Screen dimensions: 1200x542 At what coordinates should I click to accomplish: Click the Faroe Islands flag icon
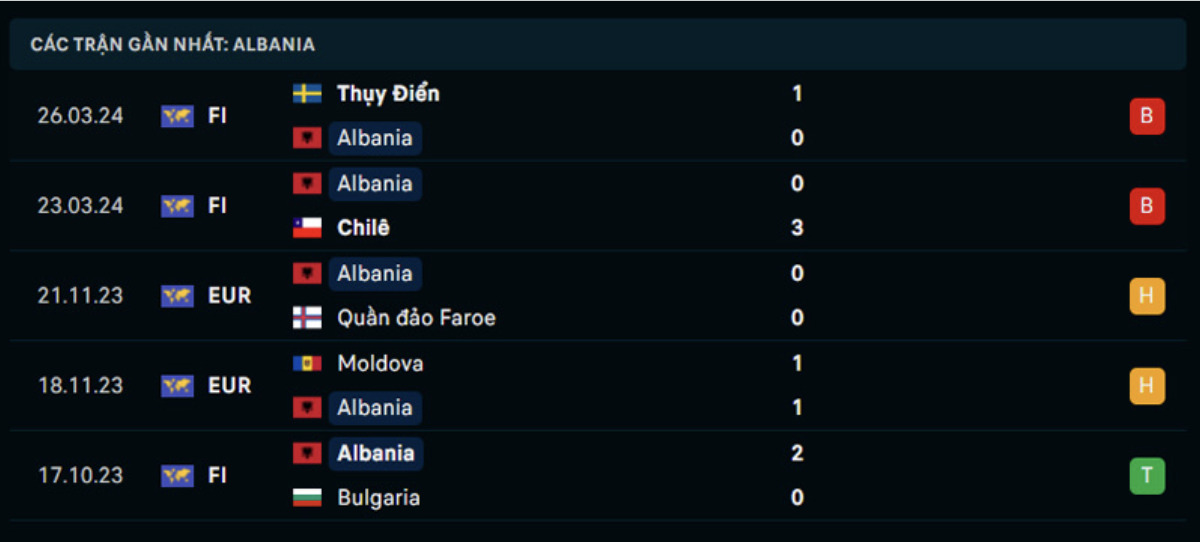(x=307, y=318)
